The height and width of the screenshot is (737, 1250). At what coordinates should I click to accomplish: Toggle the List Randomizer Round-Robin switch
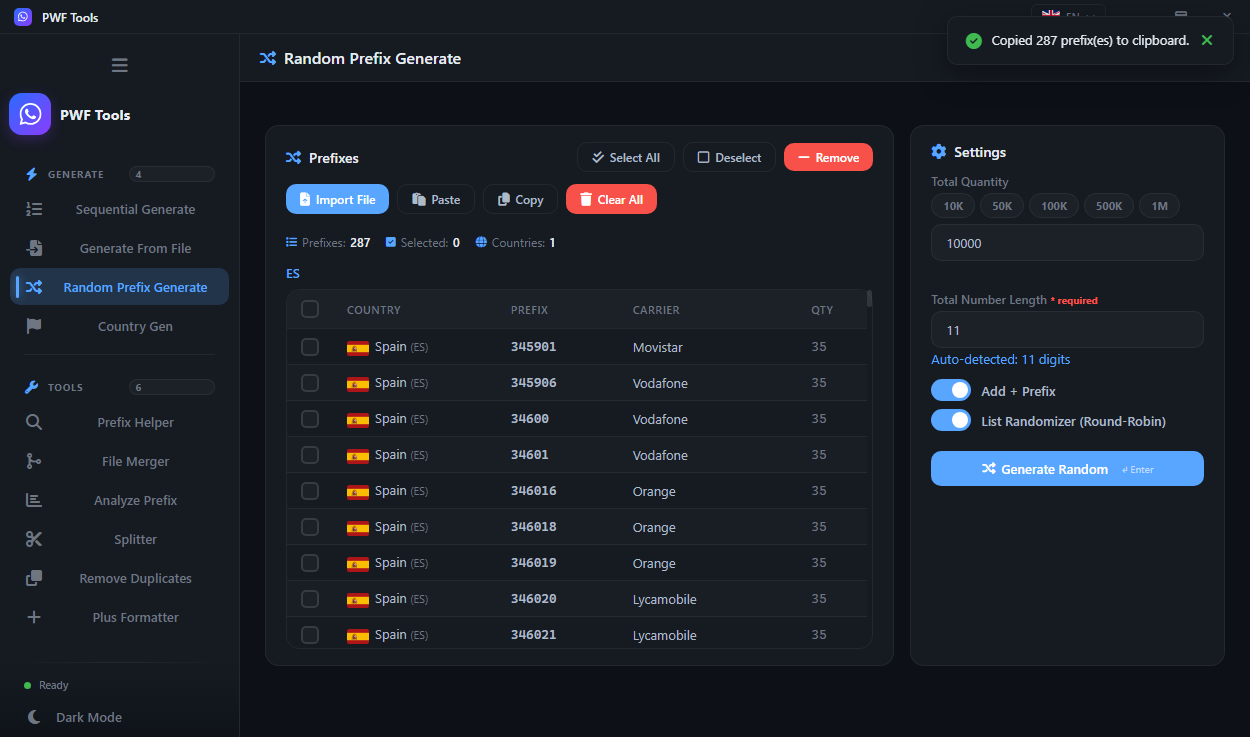[x=951, y=420]
